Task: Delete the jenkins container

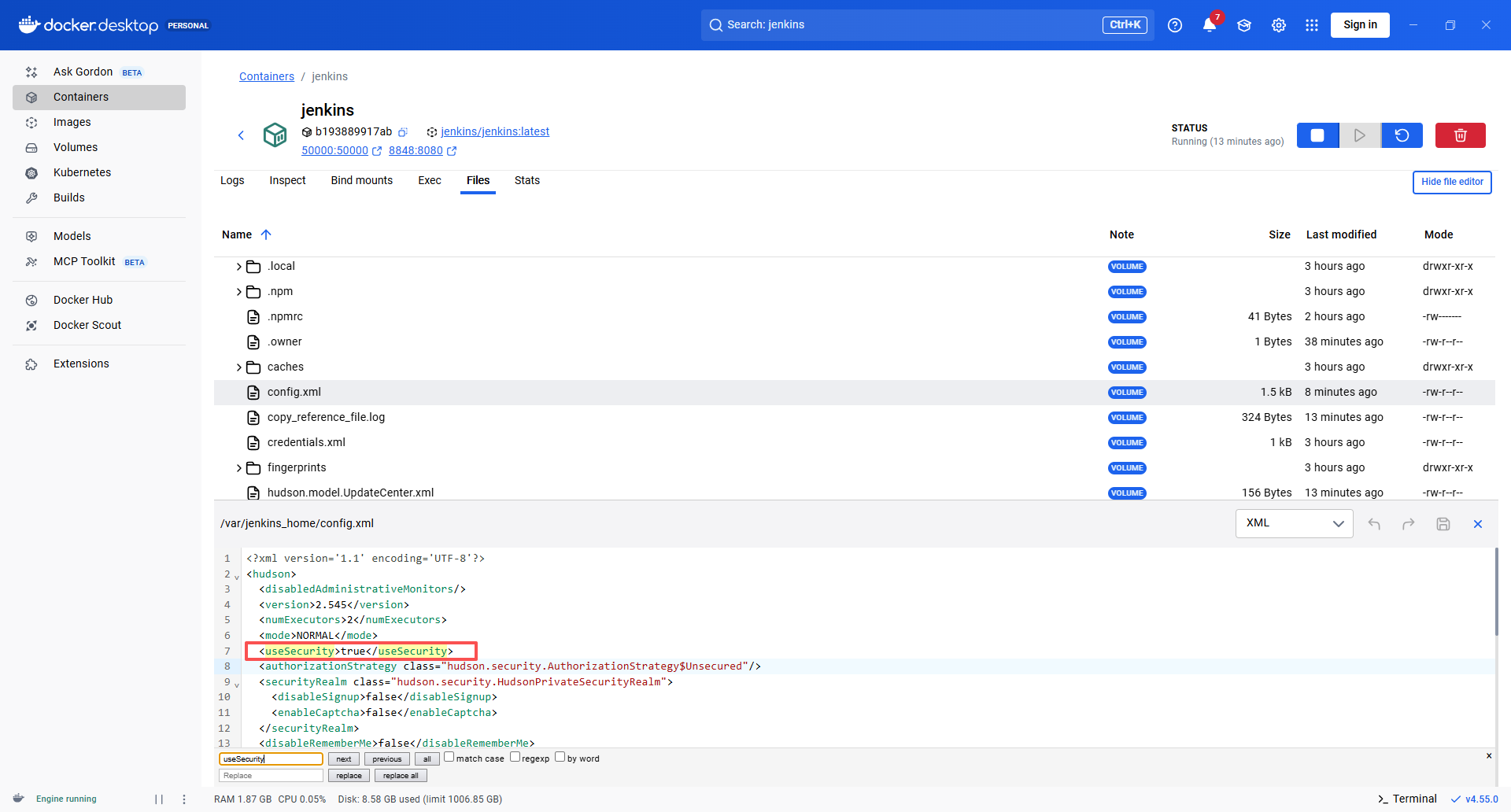Action: pos(1460,135)
